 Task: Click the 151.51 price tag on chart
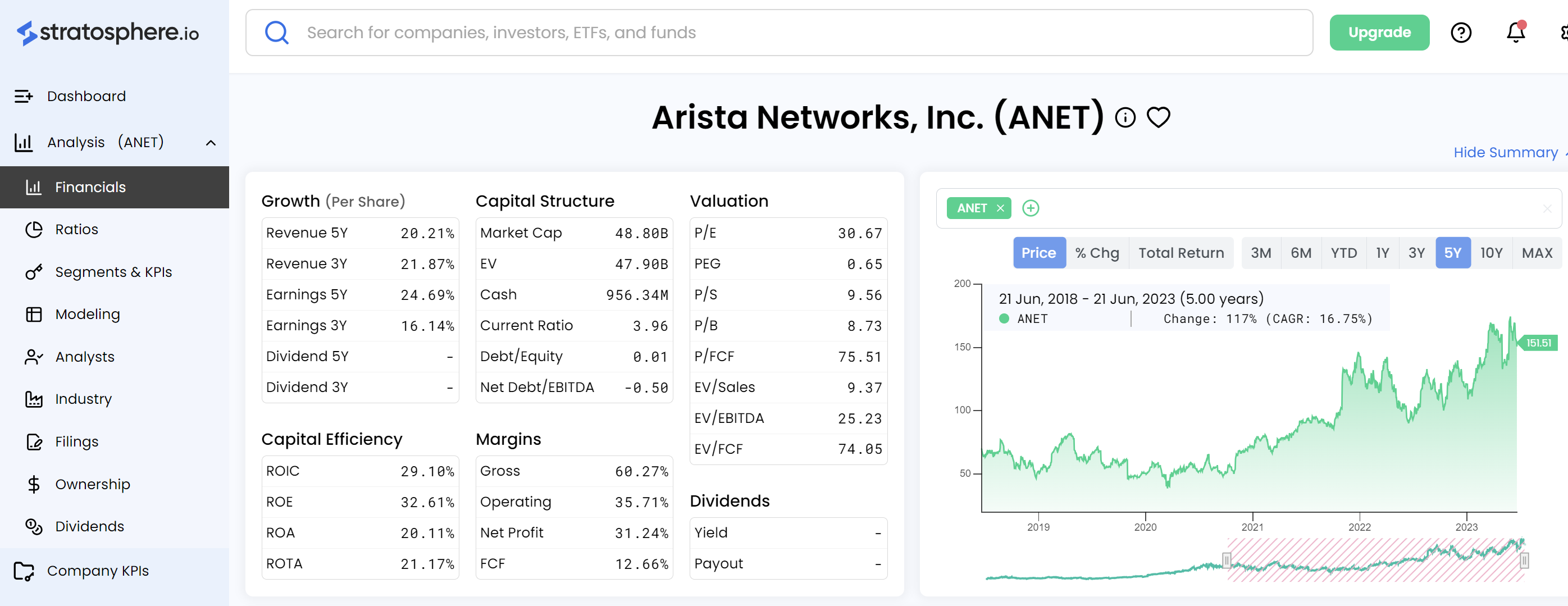[x=1538, y=343]
